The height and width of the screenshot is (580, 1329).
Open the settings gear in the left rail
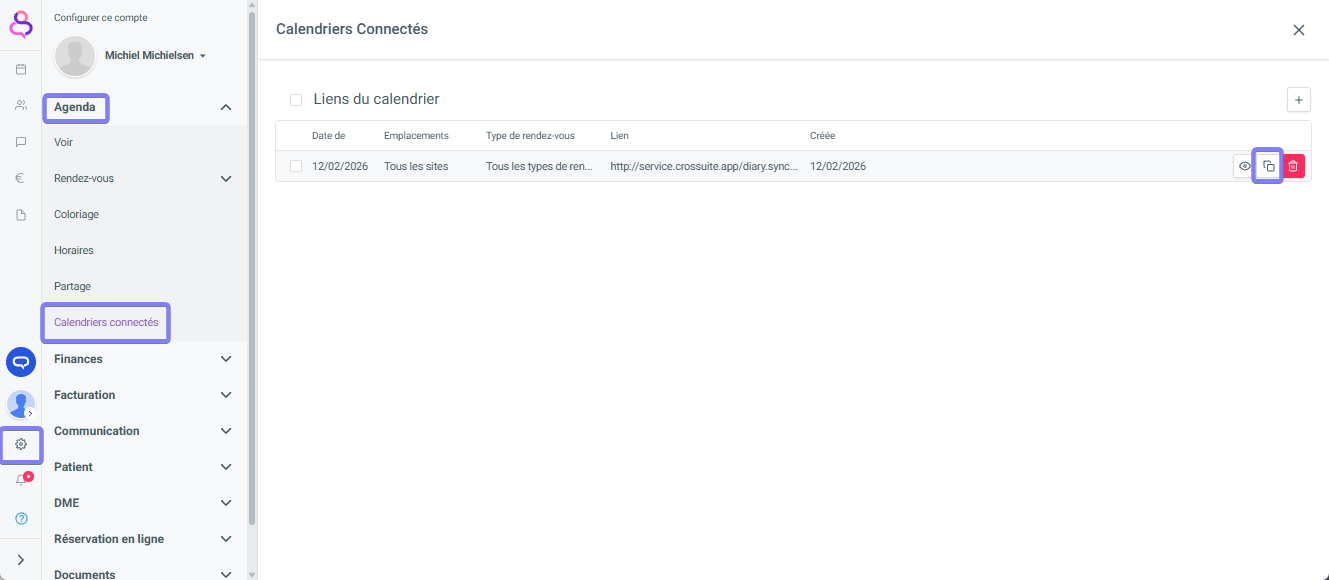(21, 444)
